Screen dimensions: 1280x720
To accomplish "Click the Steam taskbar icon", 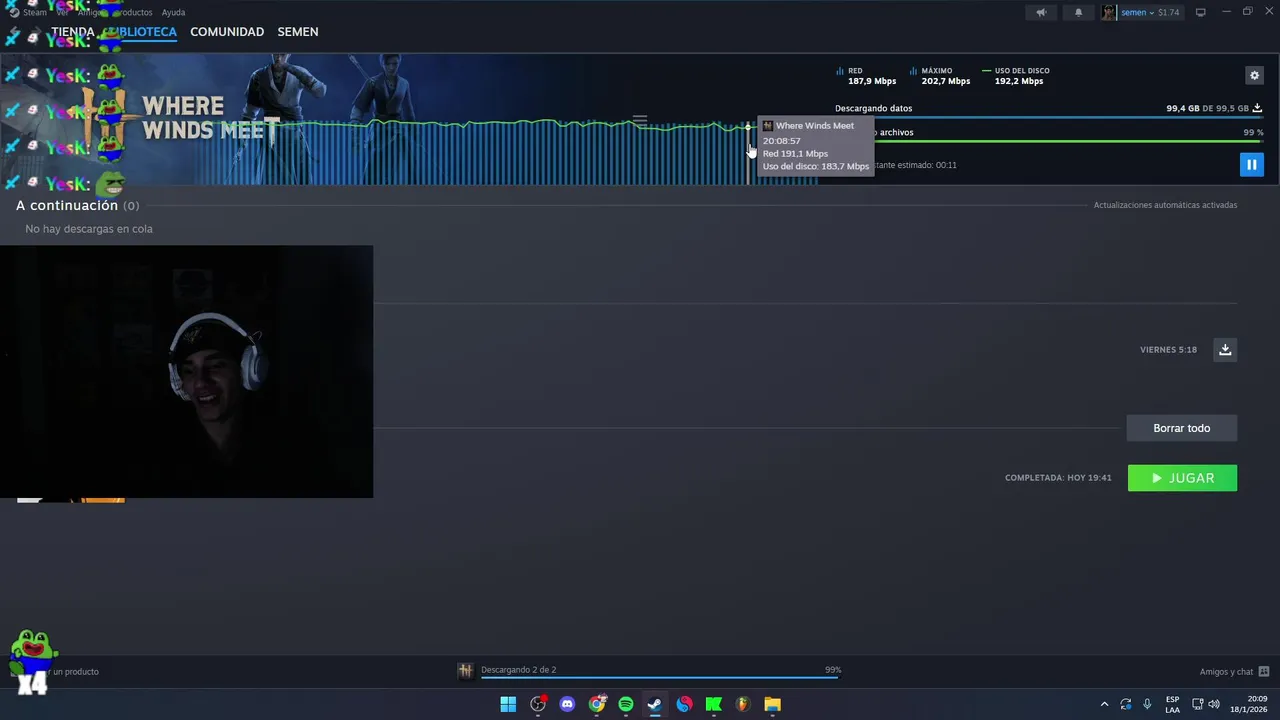I will pos(655,704).
